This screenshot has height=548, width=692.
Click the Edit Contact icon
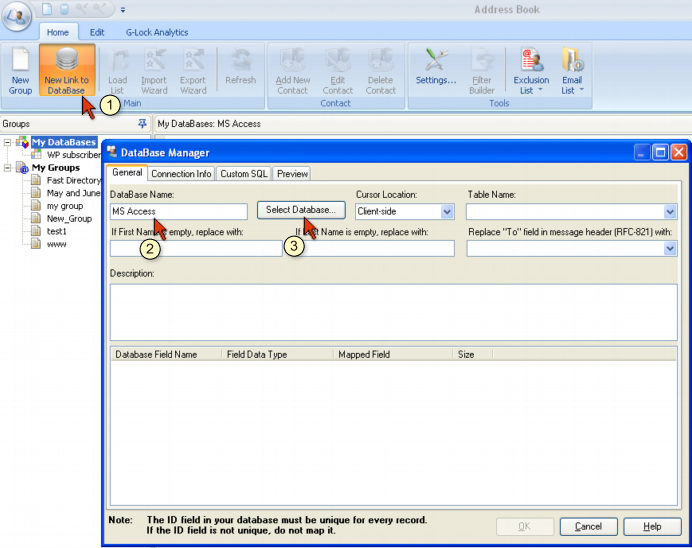(x=338, y=71)
